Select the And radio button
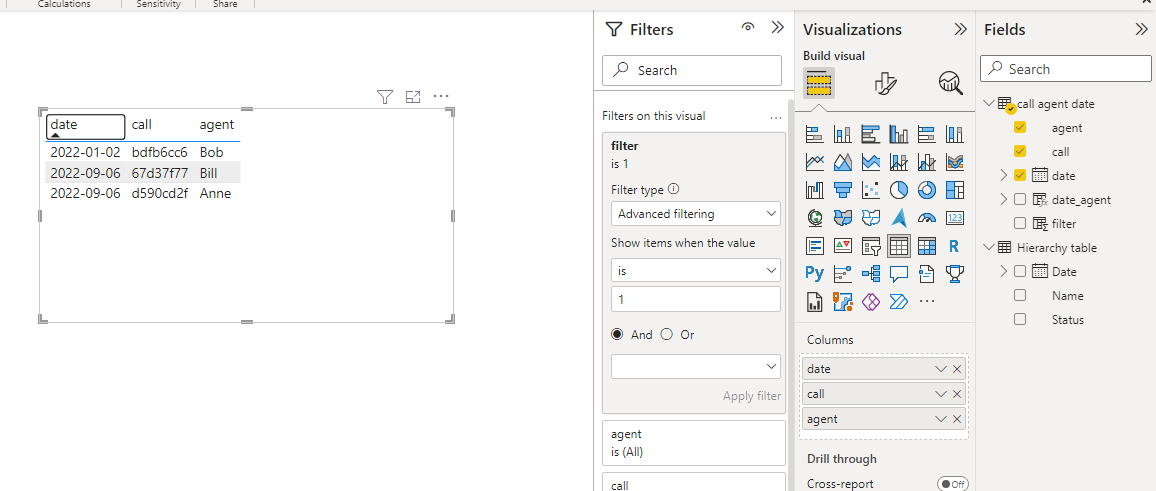 click(x=617, y=334)
